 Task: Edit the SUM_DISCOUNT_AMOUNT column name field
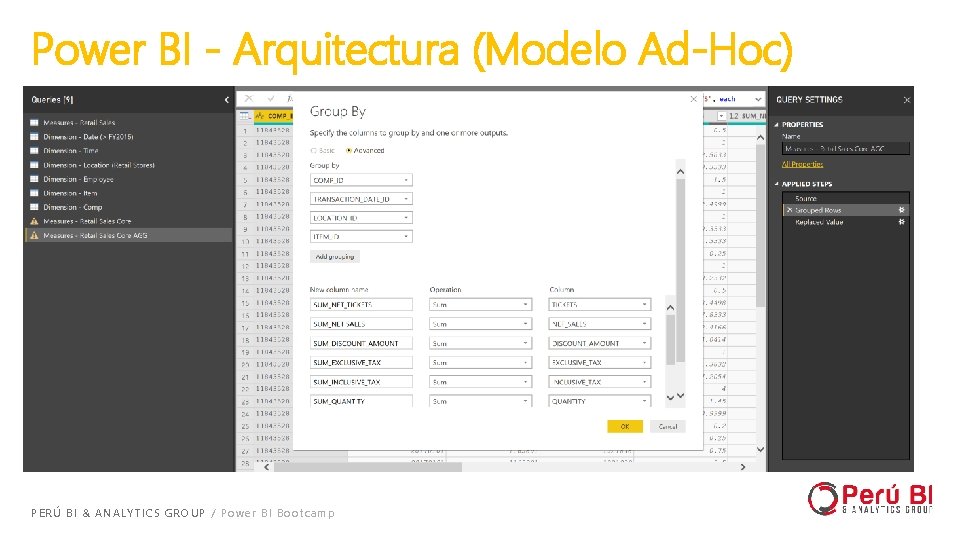pos(361,343)
